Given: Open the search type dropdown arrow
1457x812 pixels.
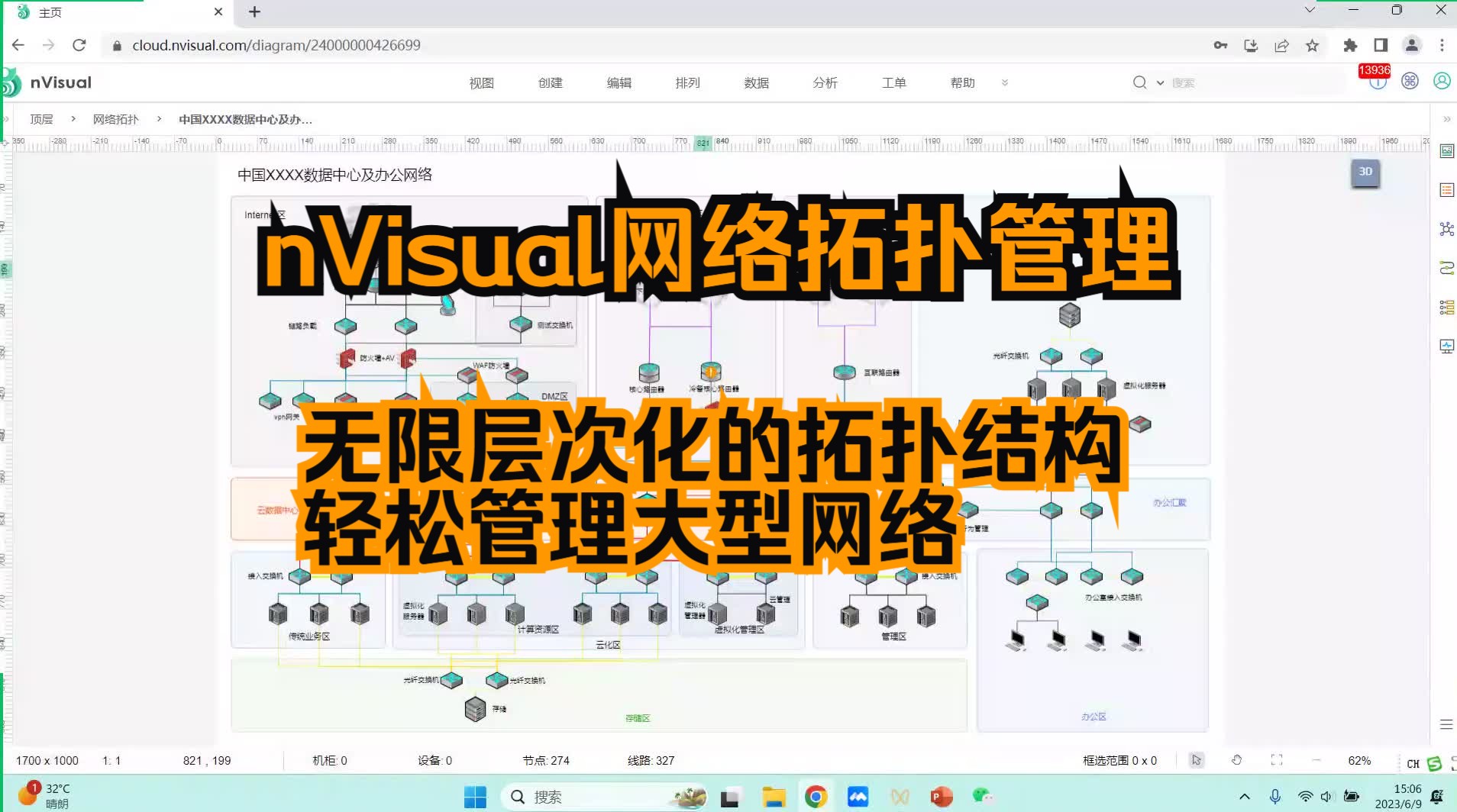Looking at the screenshot, I should (x=1160, y=82).
